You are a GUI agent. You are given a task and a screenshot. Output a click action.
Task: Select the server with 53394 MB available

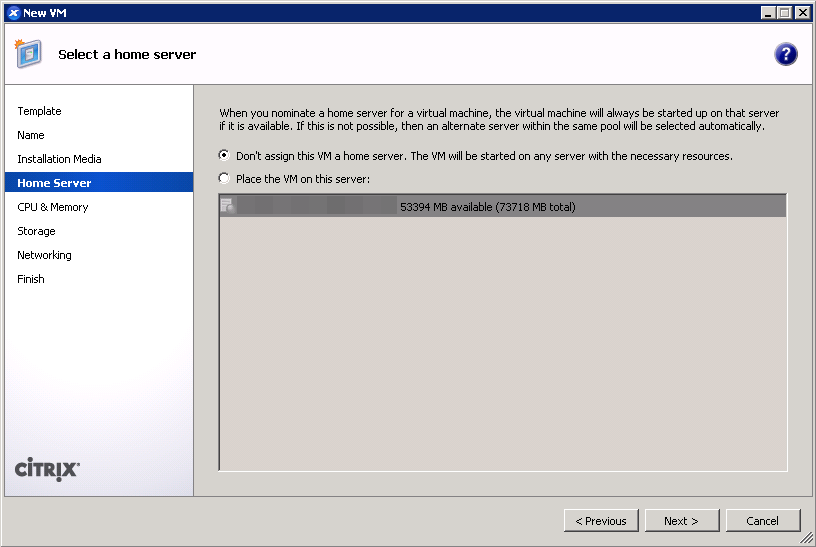[487, 207]
